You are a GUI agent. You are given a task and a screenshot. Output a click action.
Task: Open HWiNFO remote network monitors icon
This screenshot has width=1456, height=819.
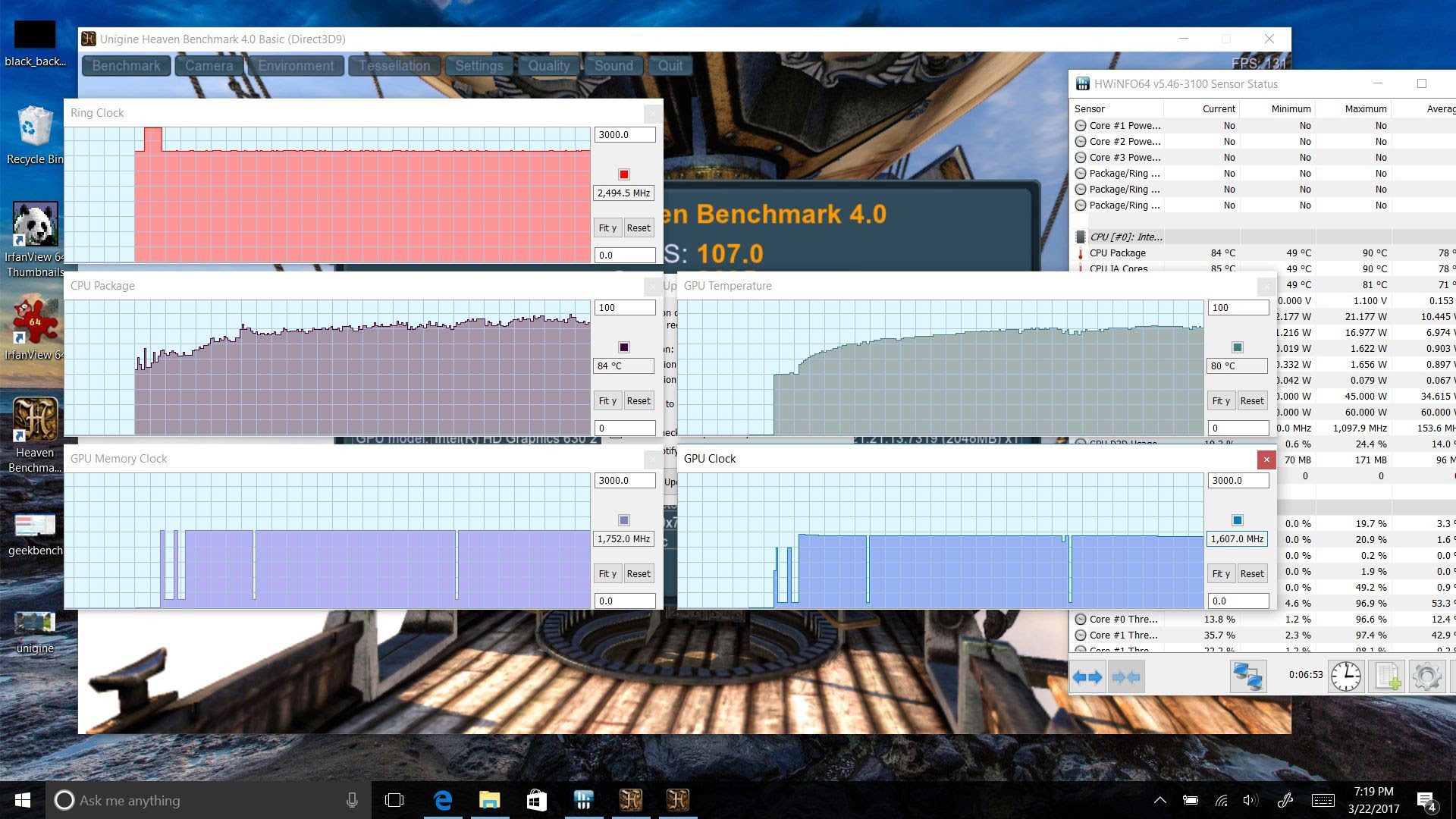[x=1247, y=676]
